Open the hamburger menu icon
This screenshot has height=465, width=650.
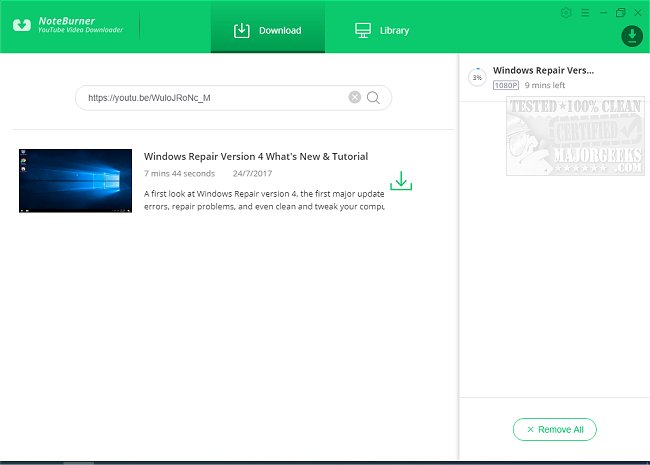point(585,13)
